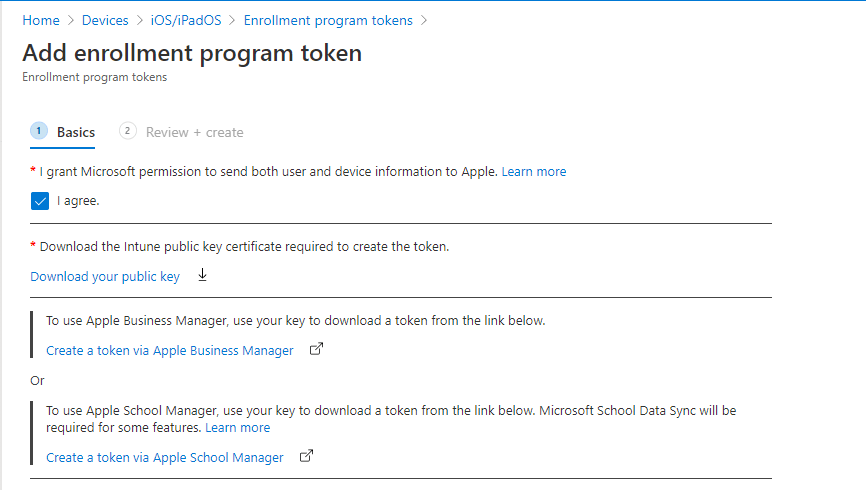Image resolution: width=866 pixels, height=490 pixels.
Task: Click Download your public key link
Action: click(x=105, y=276)
